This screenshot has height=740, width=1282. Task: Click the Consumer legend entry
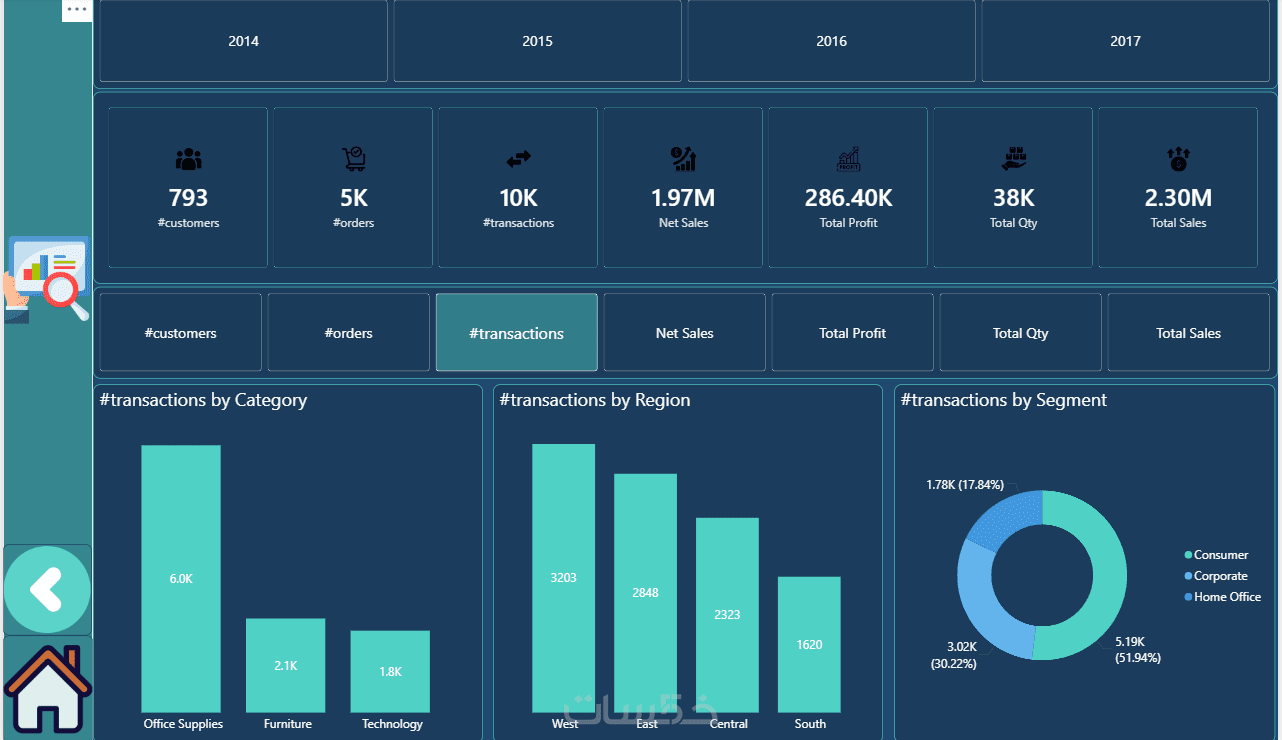(x=1216, y=555)
